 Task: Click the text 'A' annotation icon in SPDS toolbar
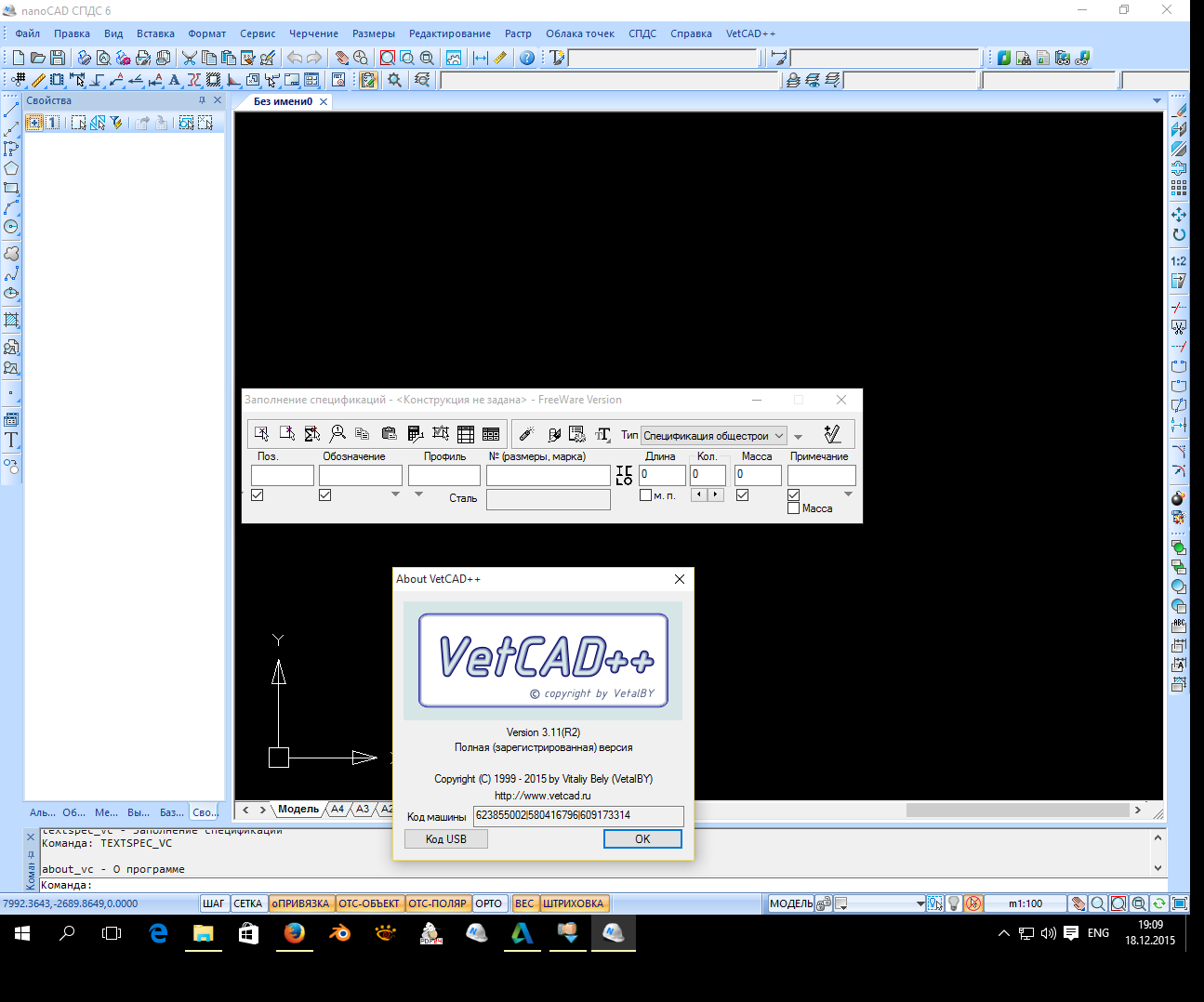tap(174, 80)
